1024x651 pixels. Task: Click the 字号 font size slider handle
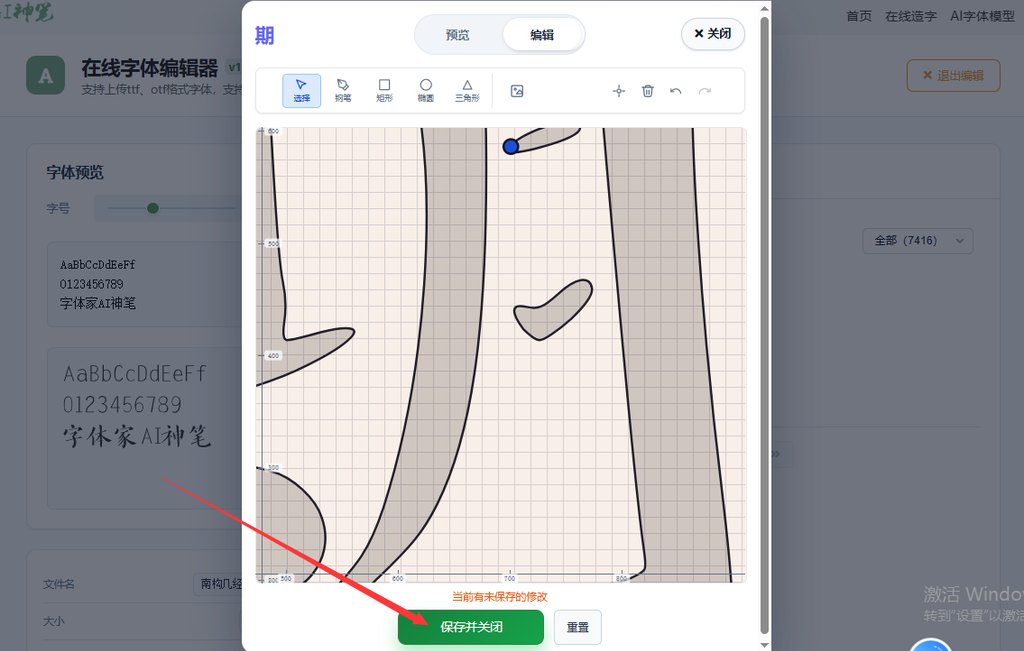tap(153, 208)
